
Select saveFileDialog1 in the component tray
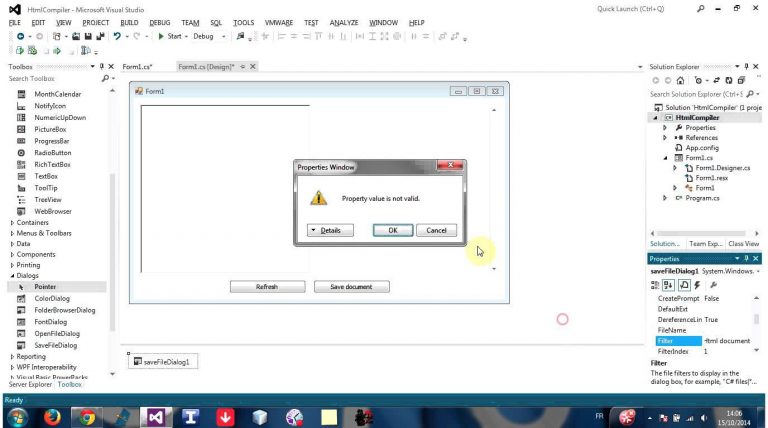(x=163, y=362)
